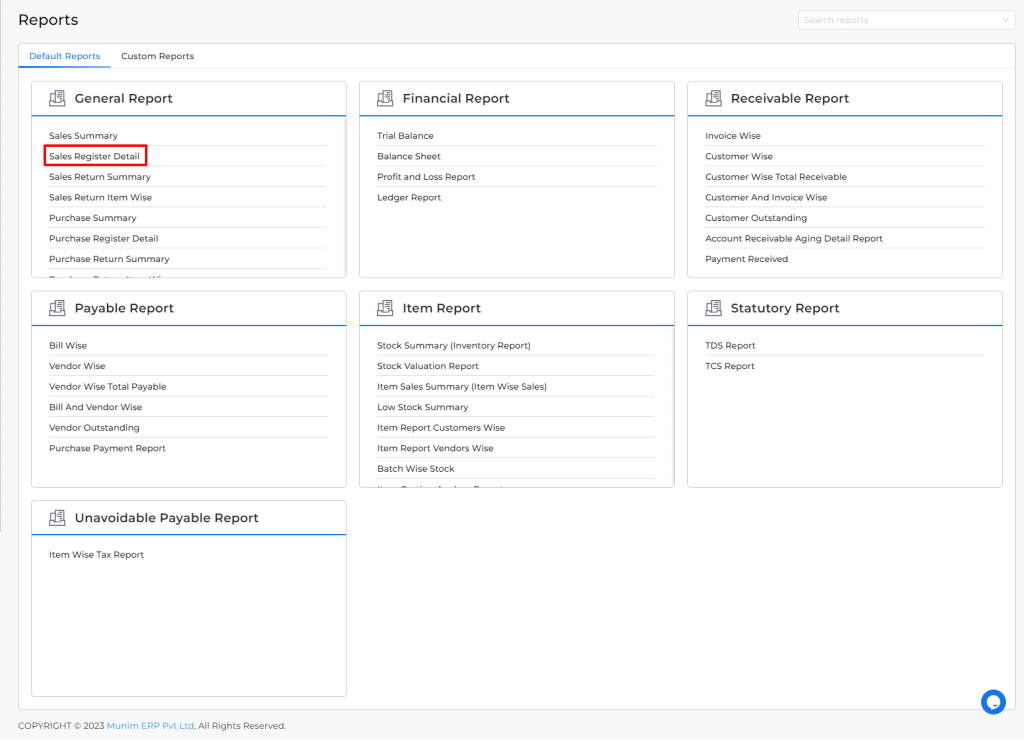1024x740 pixels.
Task: Open the Batch Wise Stock report
Action: click(415, 469)
